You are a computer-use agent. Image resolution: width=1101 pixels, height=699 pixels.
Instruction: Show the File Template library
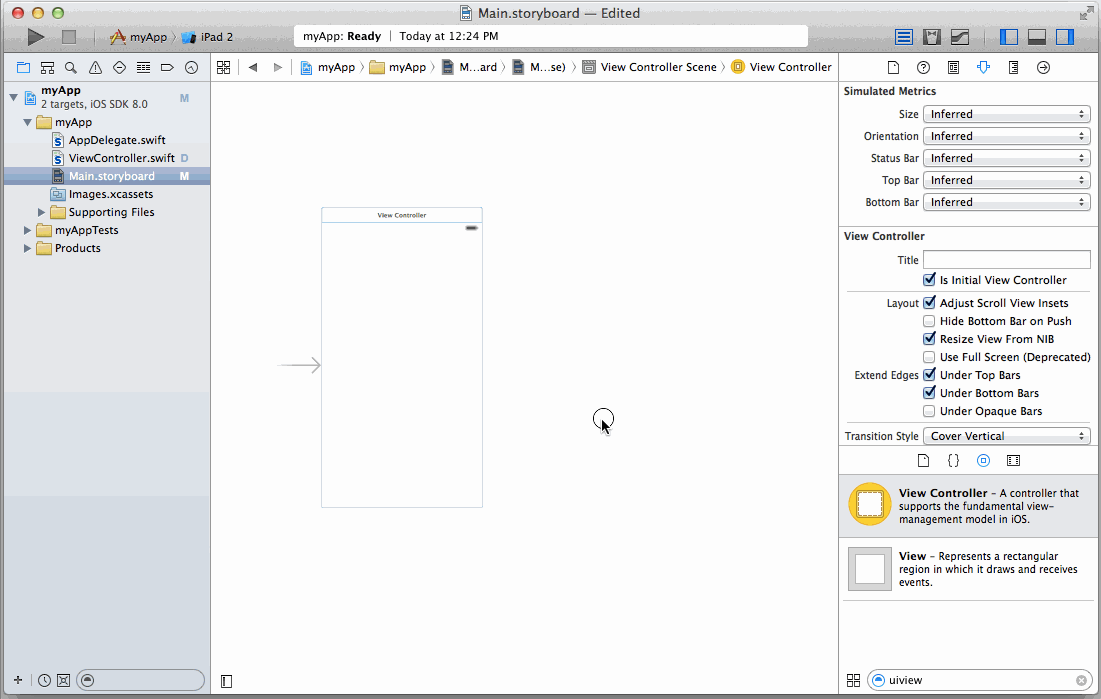[923, 461]
